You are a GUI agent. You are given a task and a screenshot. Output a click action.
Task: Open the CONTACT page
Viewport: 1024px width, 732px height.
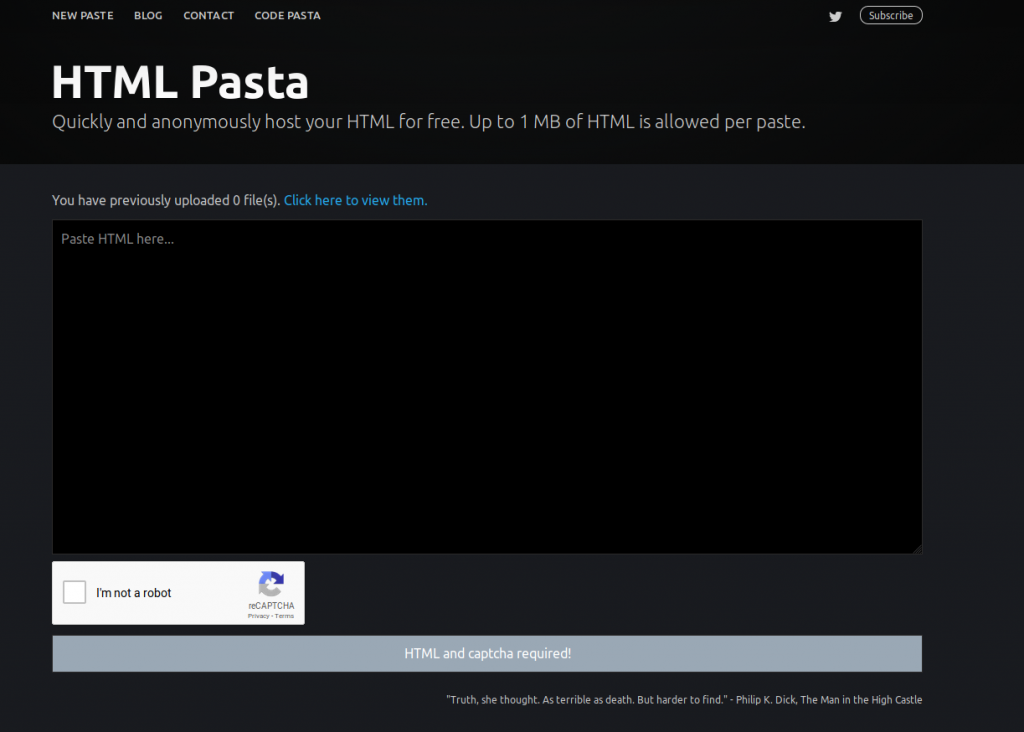(x=208, y=16)
